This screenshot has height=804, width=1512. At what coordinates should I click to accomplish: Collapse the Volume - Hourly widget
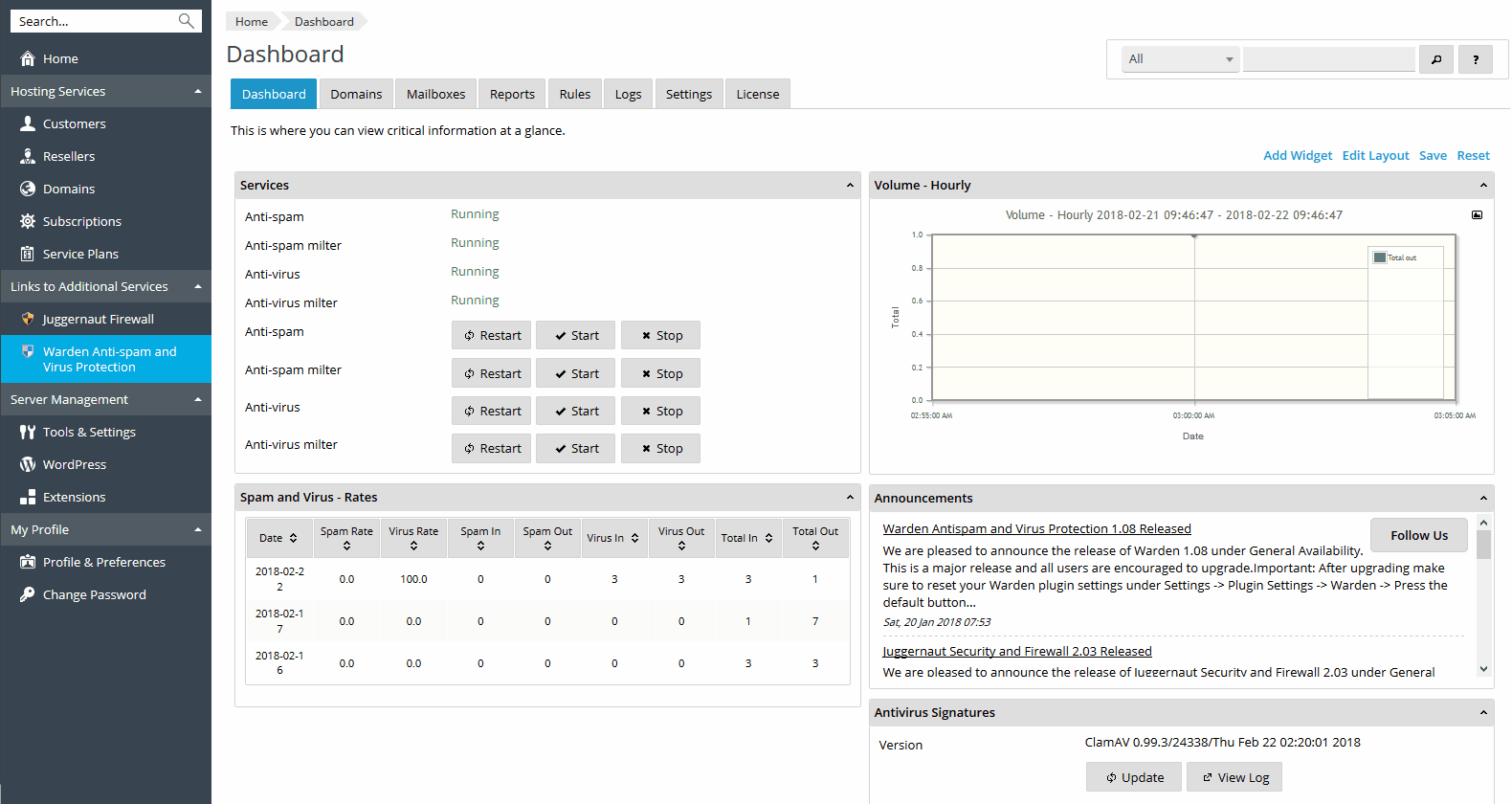point(1483,186)
